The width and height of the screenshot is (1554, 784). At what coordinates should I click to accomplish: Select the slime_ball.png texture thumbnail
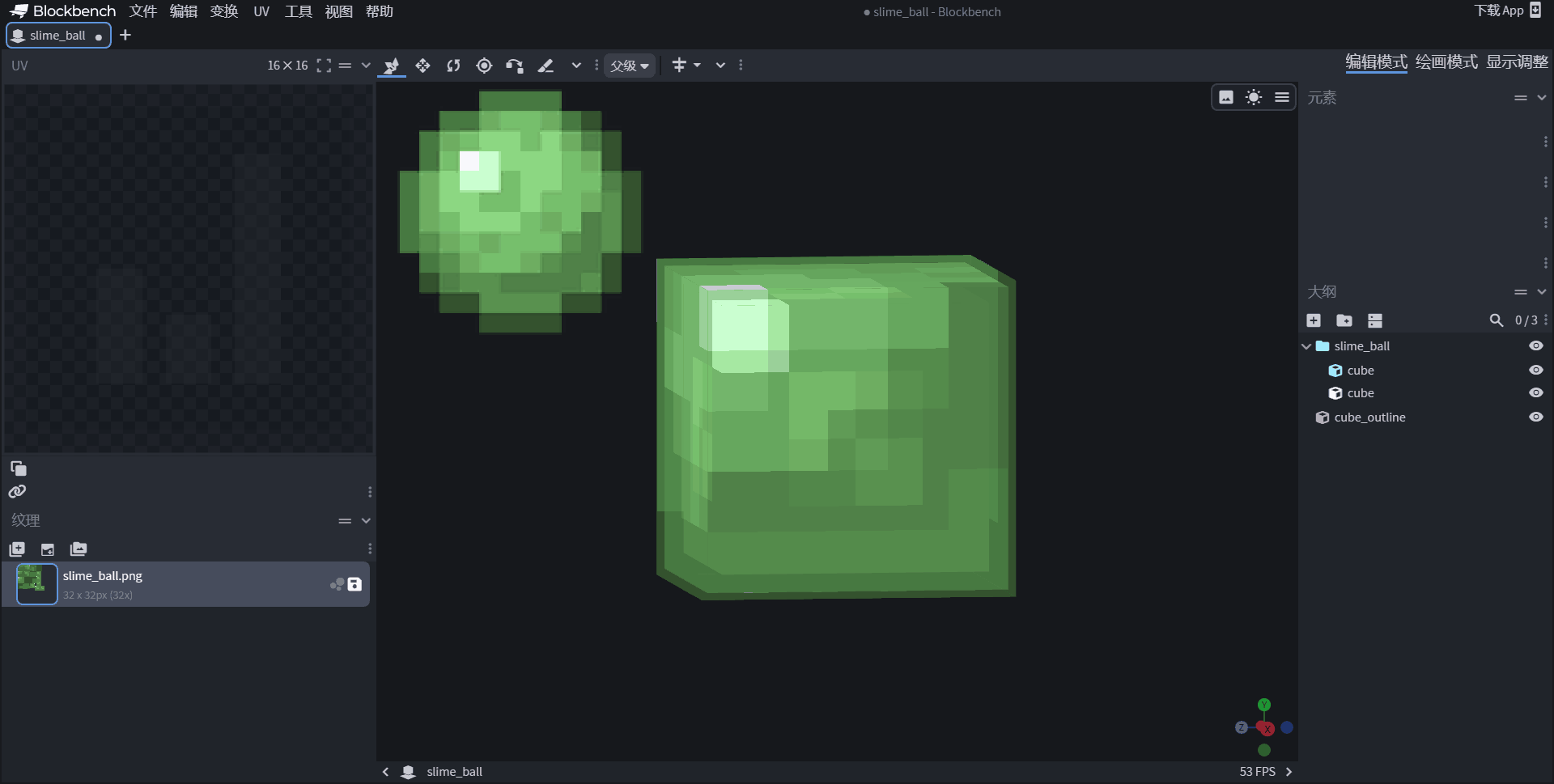36,583
